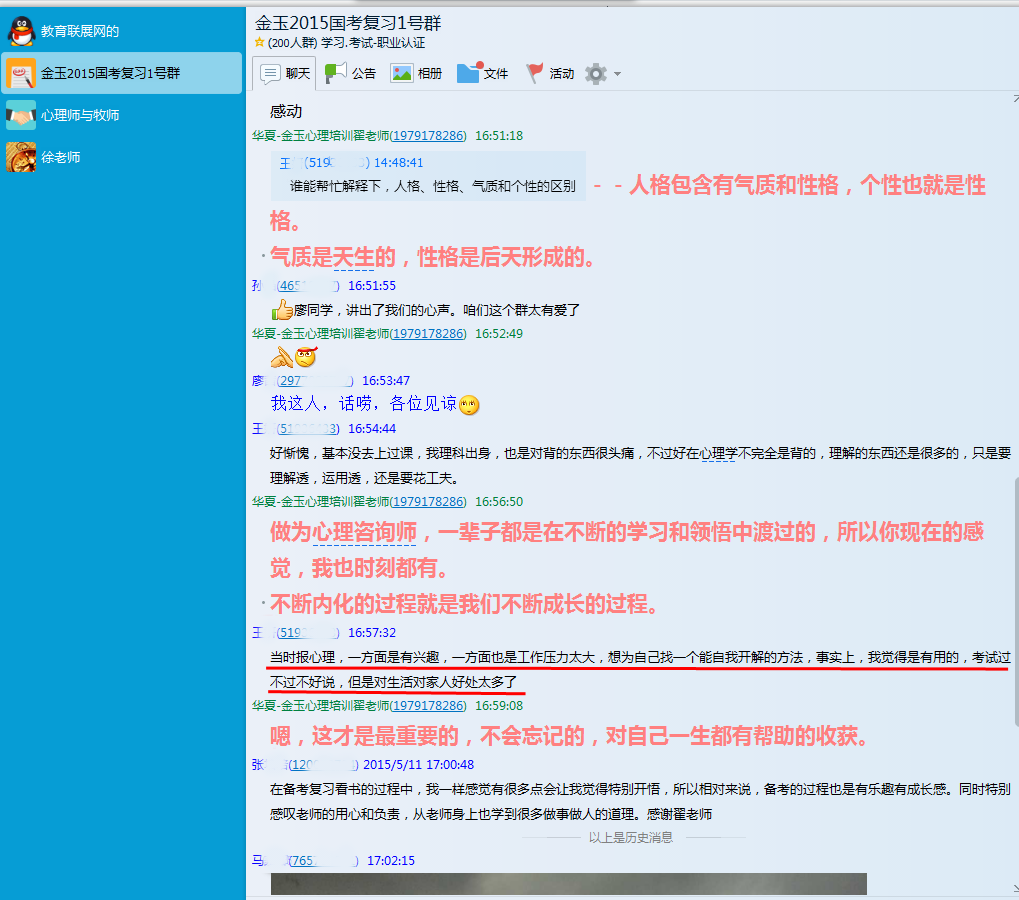Screen dimensions: 1019x900
Task: Click the face emoji after 各位见谅
Action: (469, 405)
